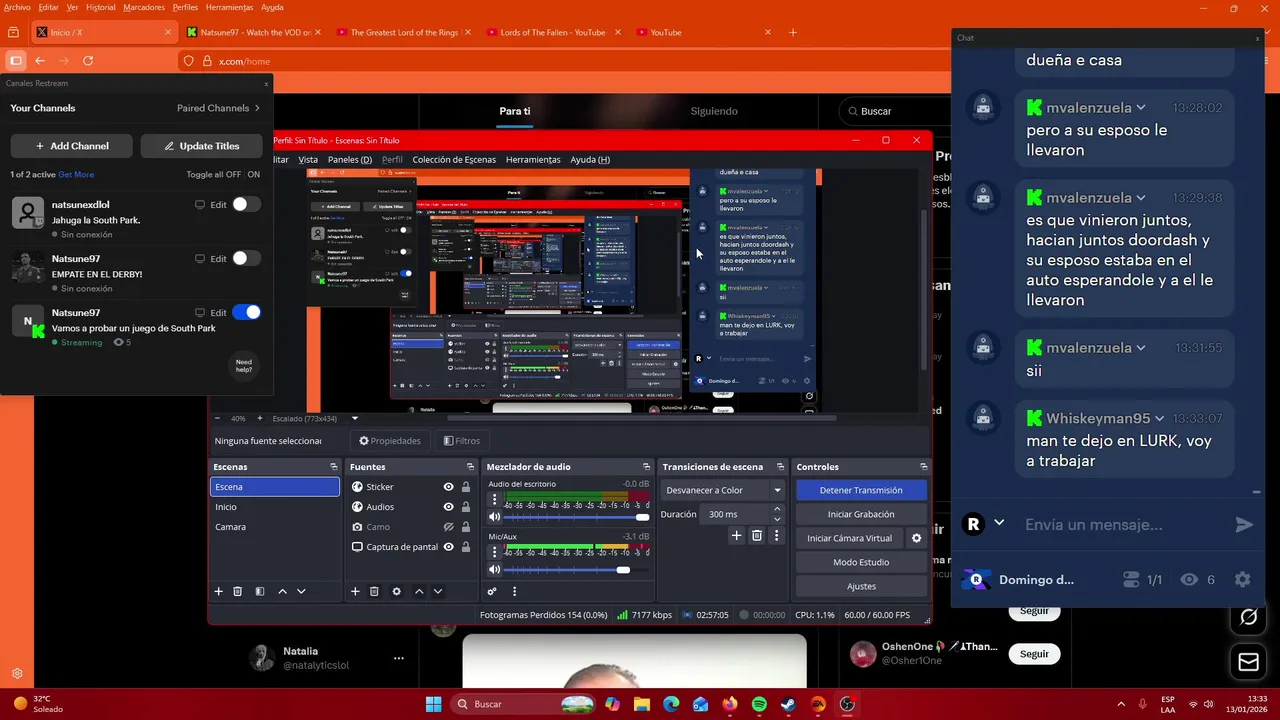This screenshot has width=1280, height=720.
Task: Open Restream chat settings gear
Action: point(1242,580)
